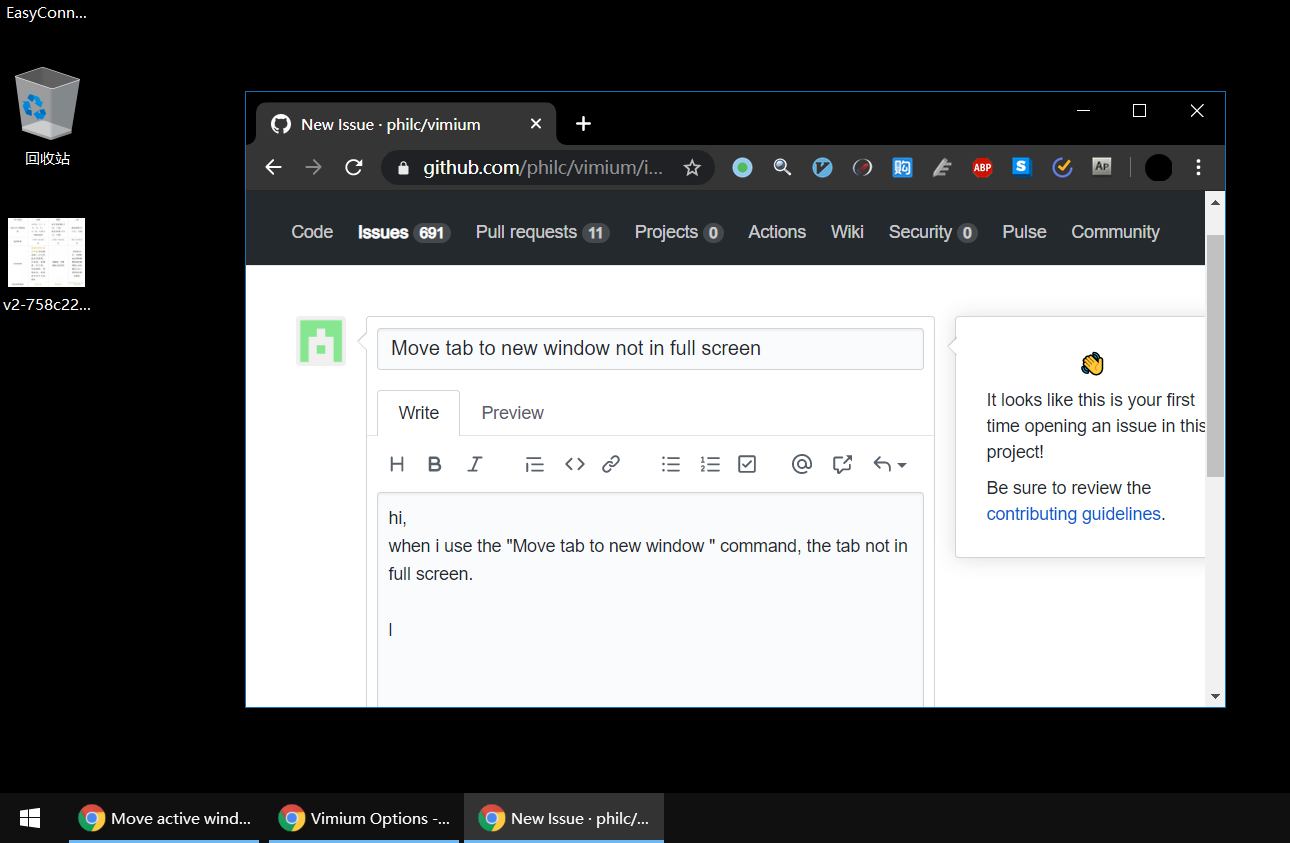Apply italic formatting in the comment toolbar

475,463
